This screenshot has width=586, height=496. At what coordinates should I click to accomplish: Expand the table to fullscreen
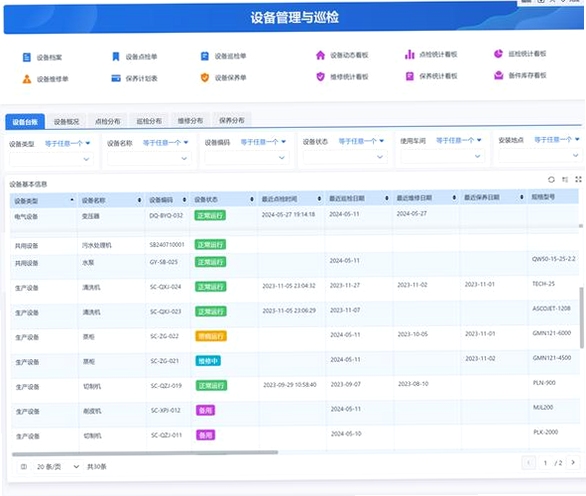point(579,179)
